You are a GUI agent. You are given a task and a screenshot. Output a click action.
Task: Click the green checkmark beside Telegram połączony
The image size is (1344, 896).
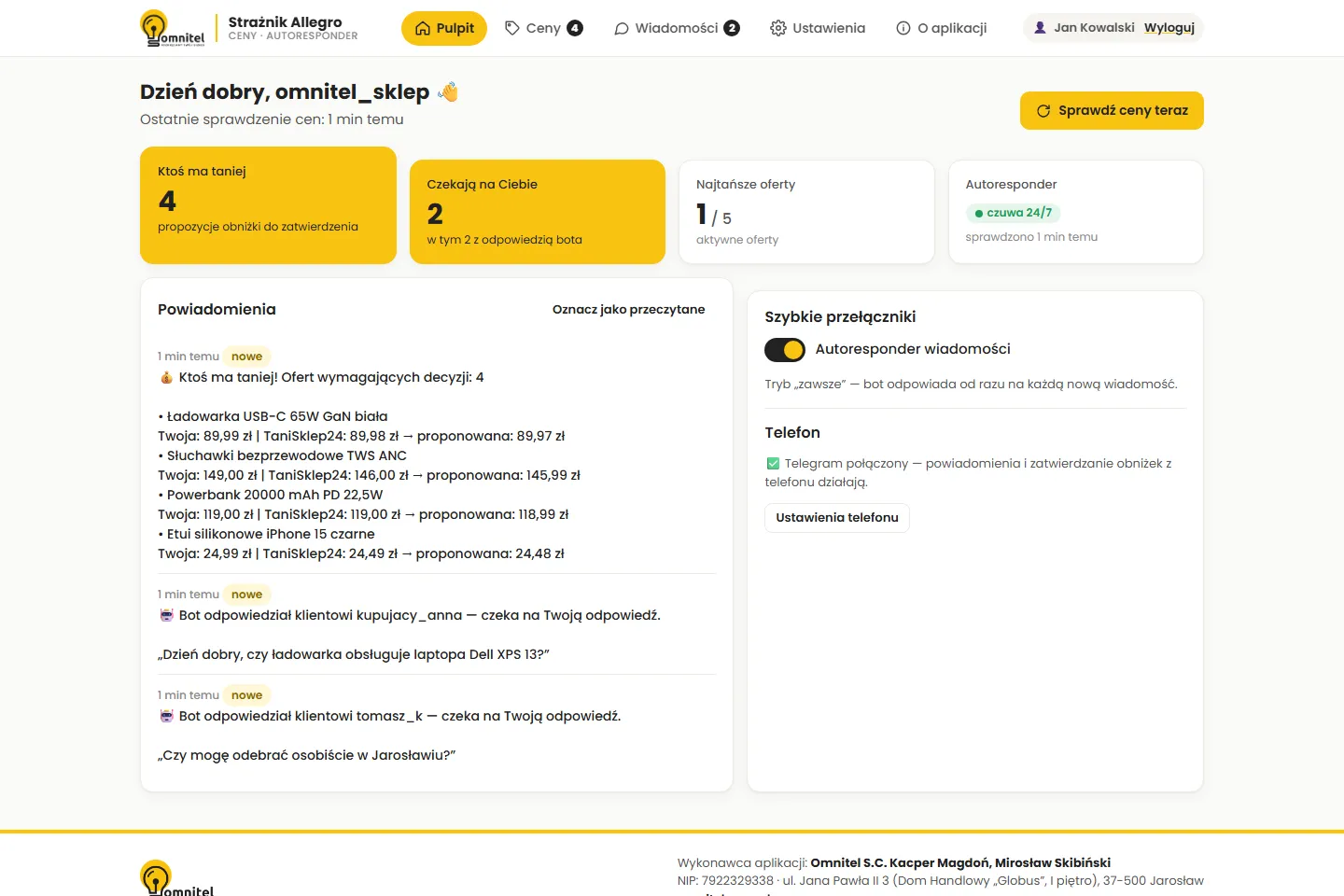(773, 463)
